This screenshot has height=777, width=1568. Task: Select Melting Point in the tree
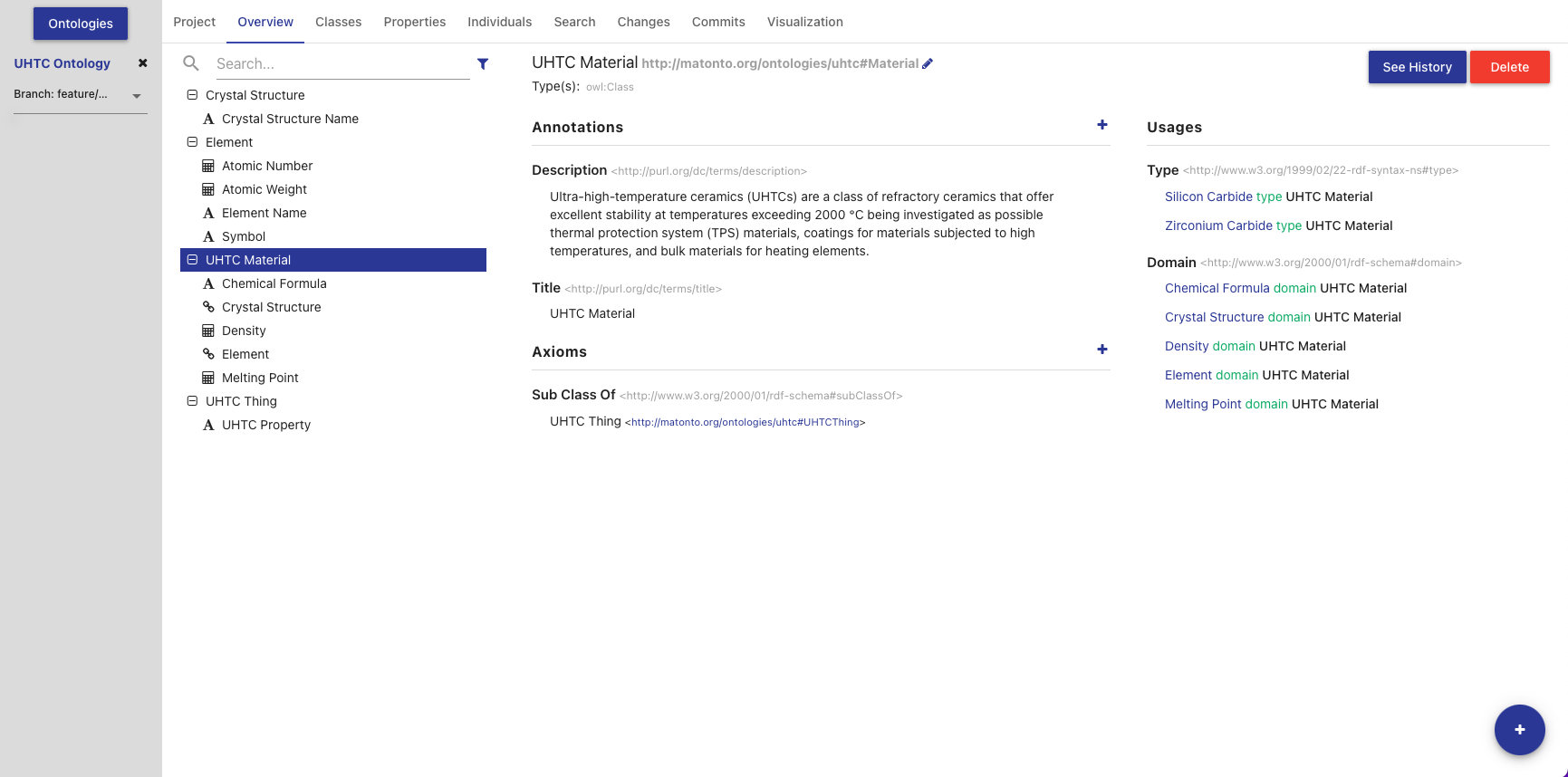point(260,378)
